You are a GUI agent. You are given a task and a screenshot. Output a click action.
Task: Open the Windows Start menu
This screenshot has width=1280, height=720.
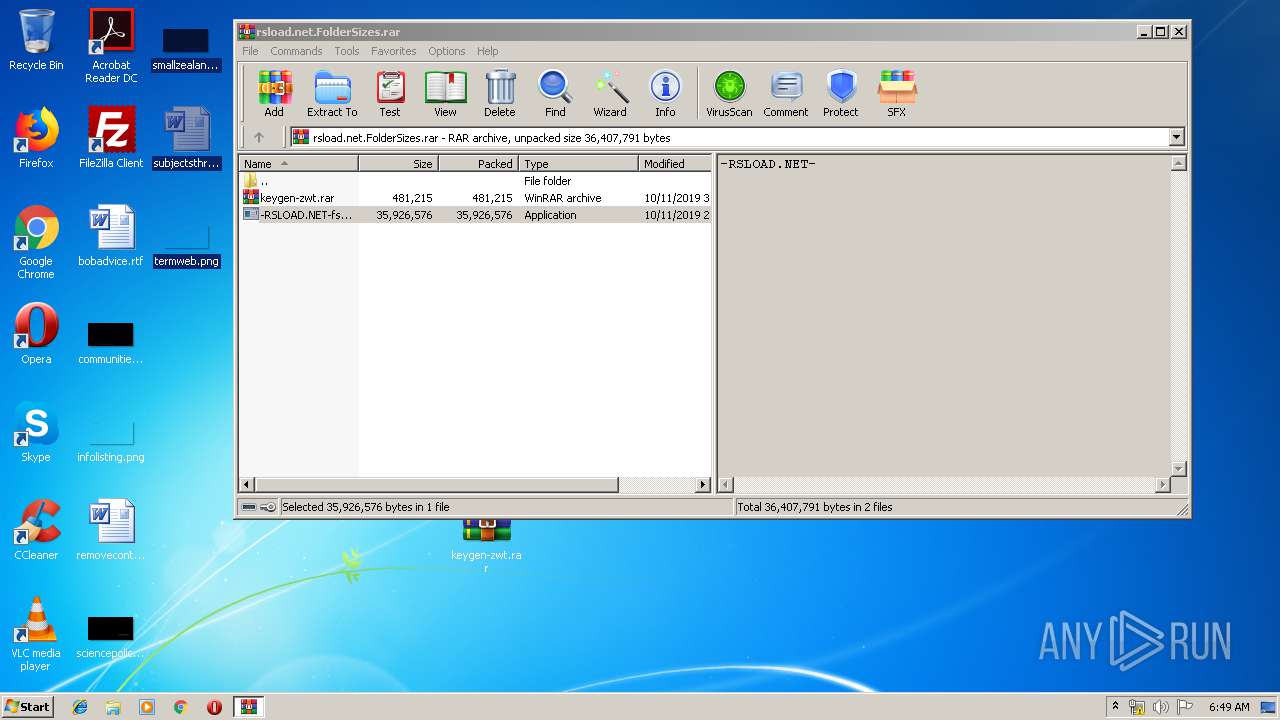[28, 706]
